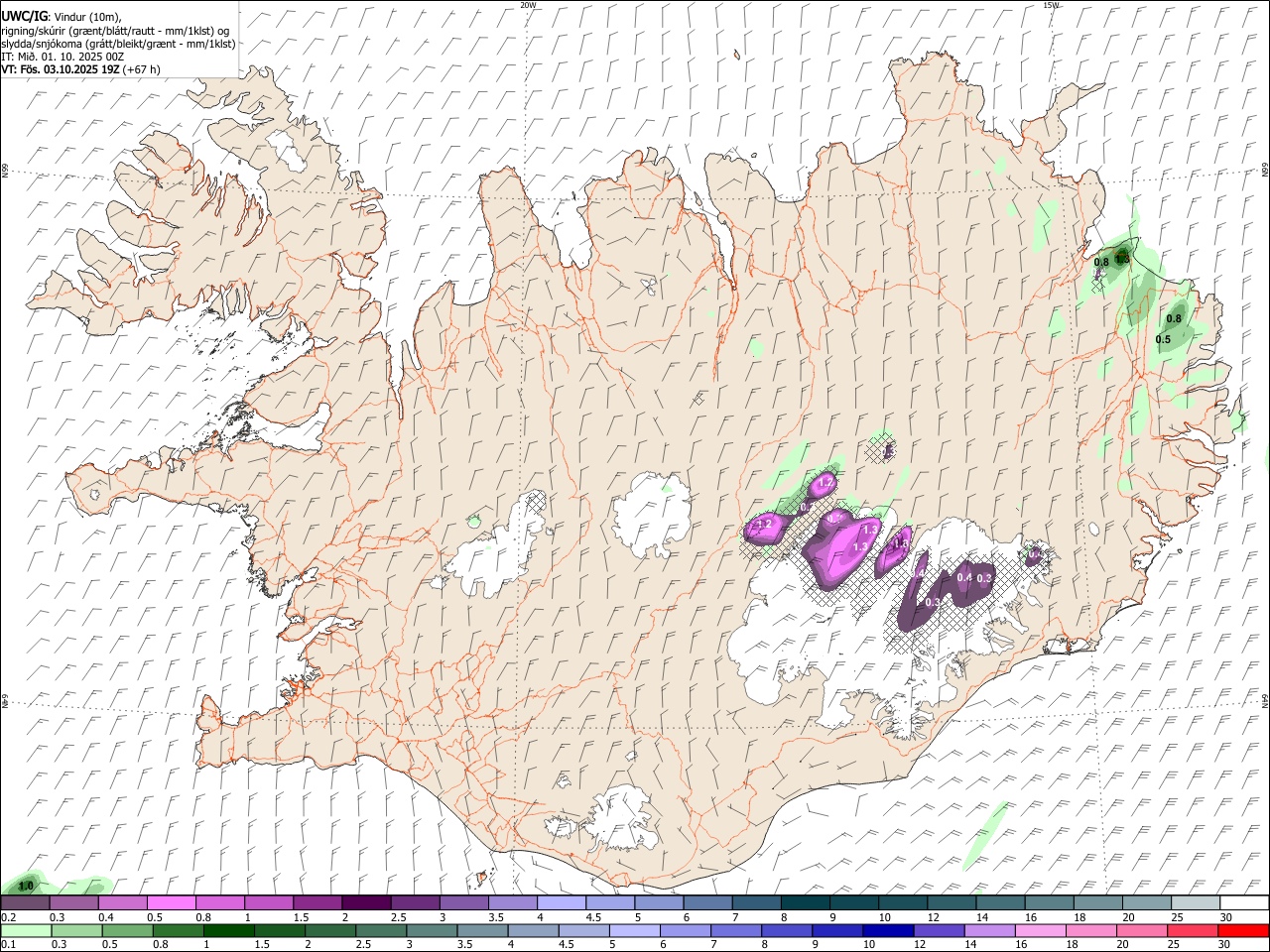This screenshot has width=1270, height=952.
Task: Click the palest green 0.1–0.3 rain swatch
Action: 27,930
